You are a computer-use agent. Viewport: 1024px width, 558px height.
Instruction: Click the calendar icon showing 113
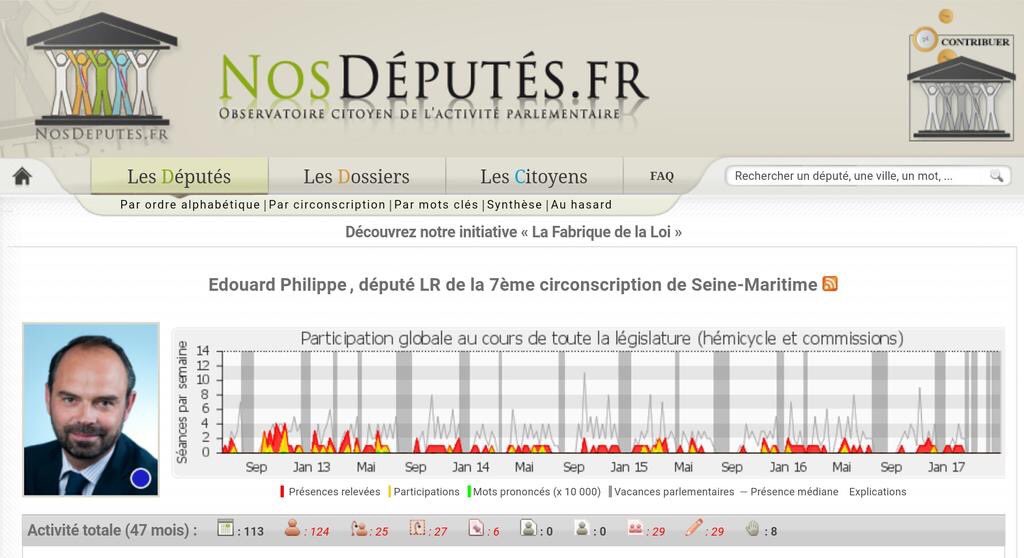pos(225,527)
